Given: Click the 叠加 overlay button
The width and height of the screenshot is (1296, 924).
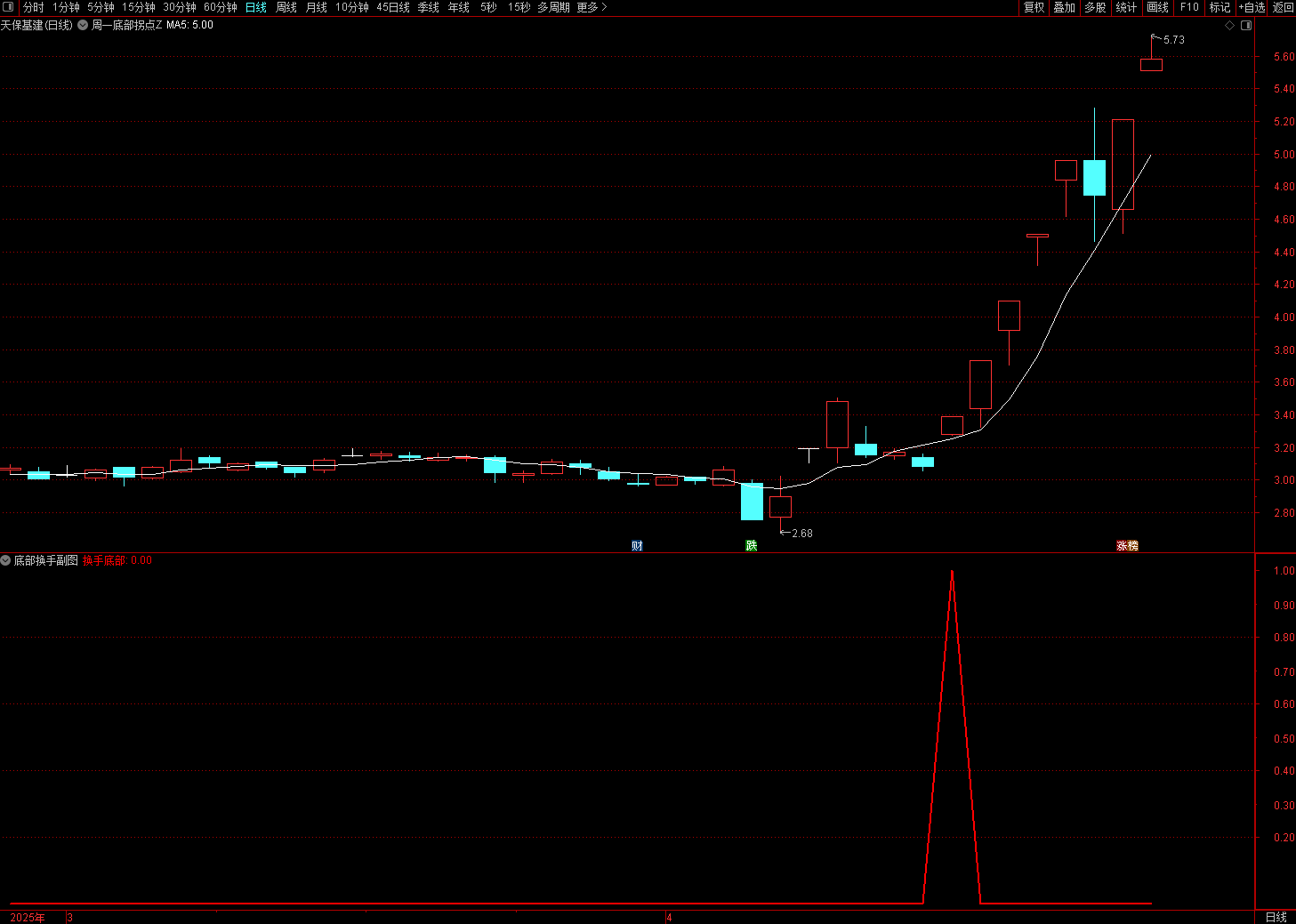Looking at the screenshot, I should point(1065,7).
